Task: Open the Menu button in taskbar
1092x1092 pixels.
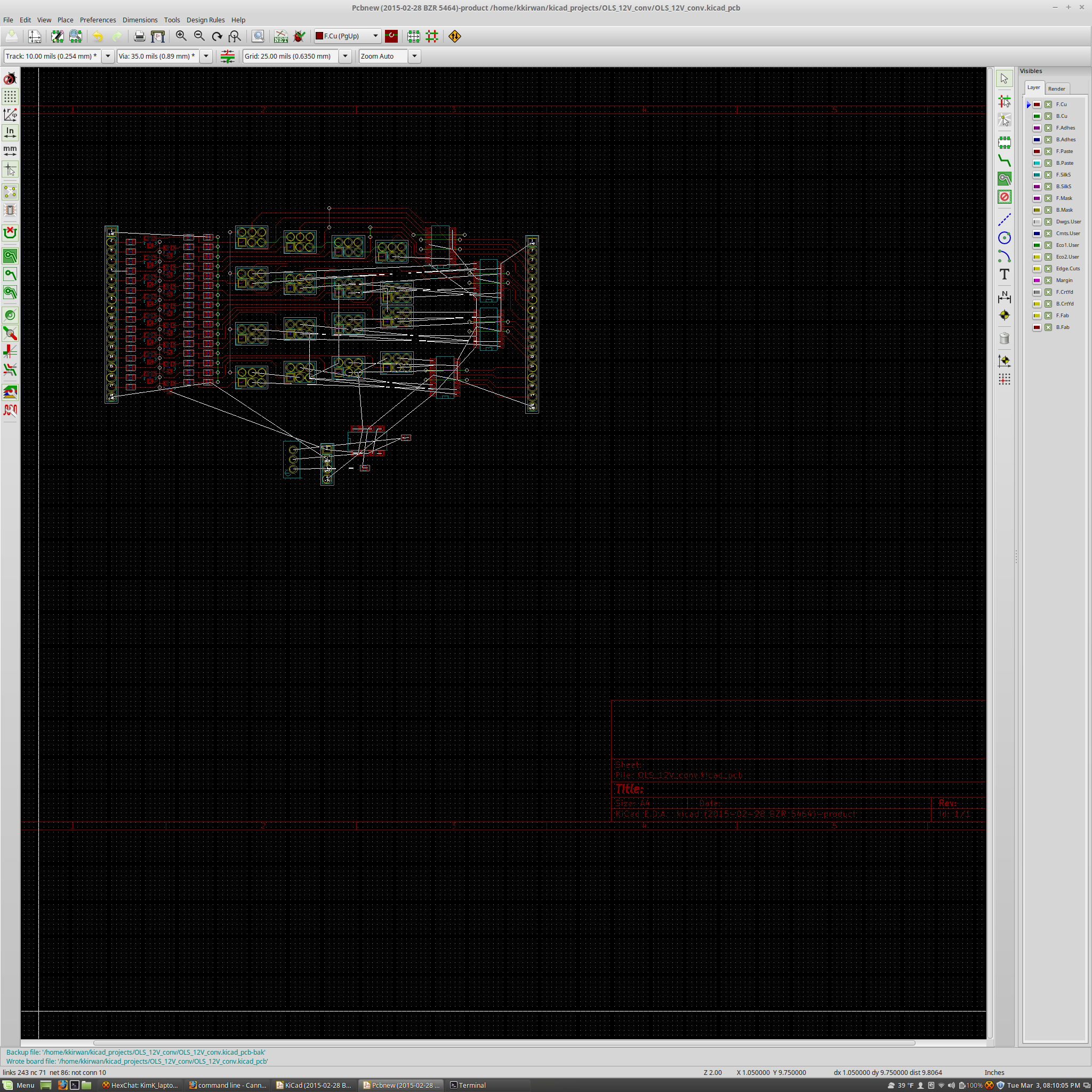Action: point(19,1085)
